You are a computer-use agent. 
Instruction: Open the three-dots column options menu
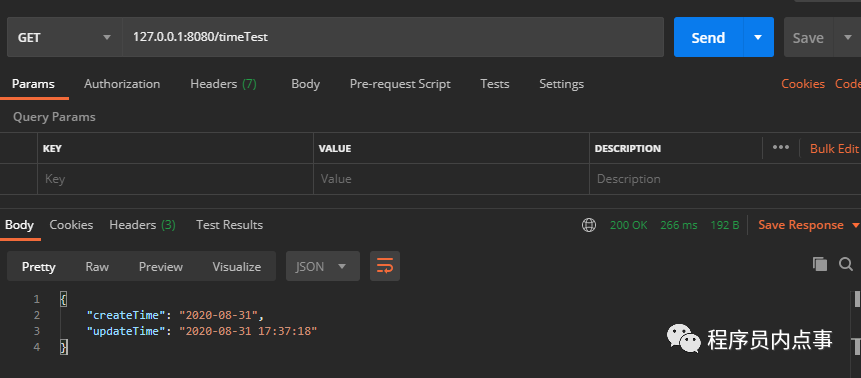coord(781,147)
